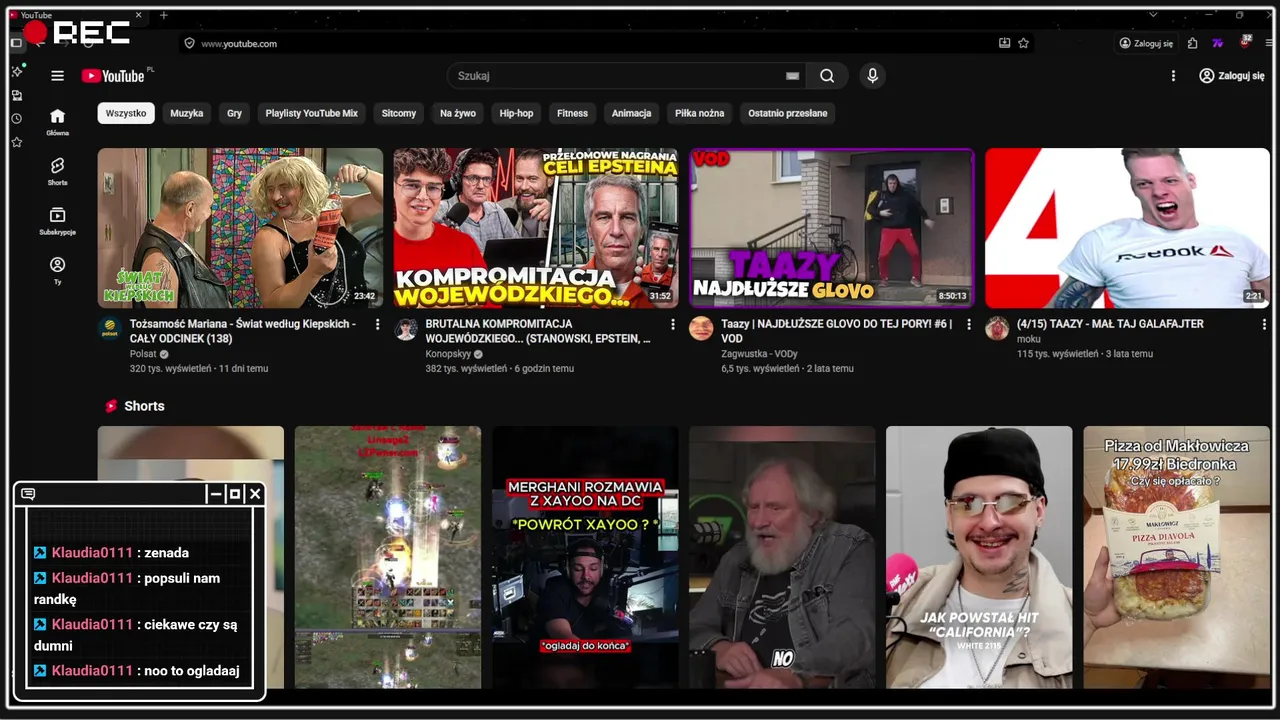Click the YouTube header Zaloguj się button

click(1231, 76)
